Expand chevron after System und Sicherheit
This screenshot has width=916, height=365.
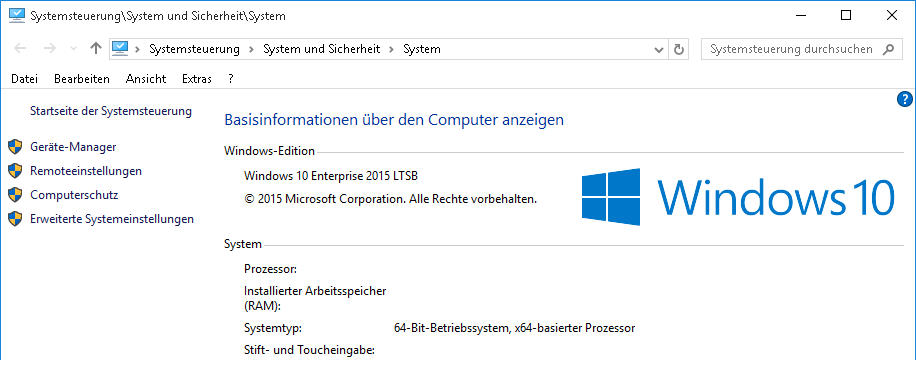click(x=392, y=50)
